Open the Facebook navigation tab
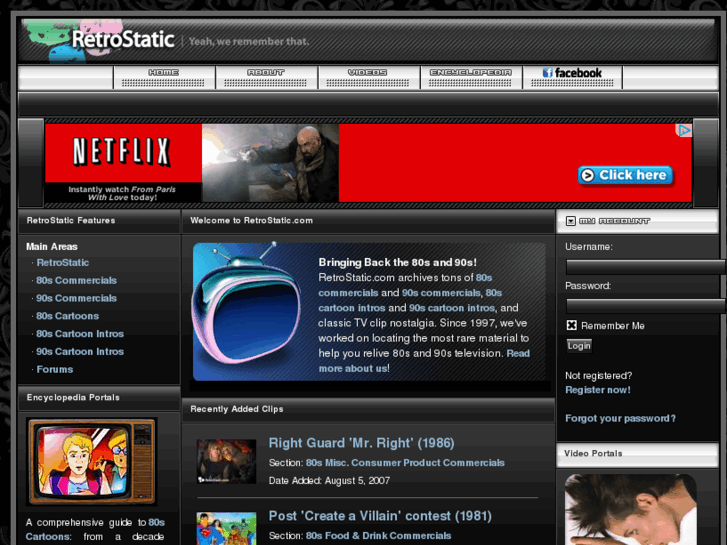 (x=573, y=77)
